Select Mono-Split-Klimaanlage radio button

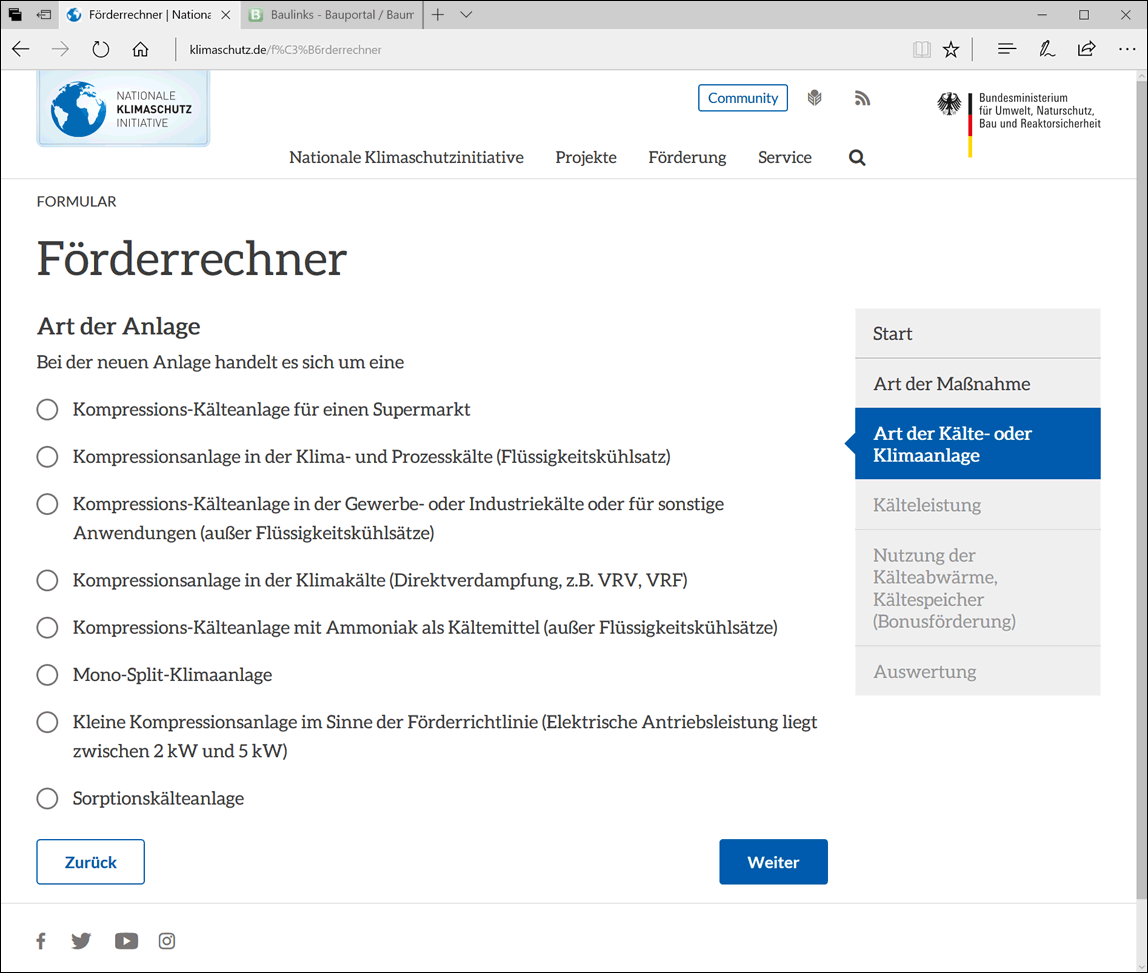[48, 675]
